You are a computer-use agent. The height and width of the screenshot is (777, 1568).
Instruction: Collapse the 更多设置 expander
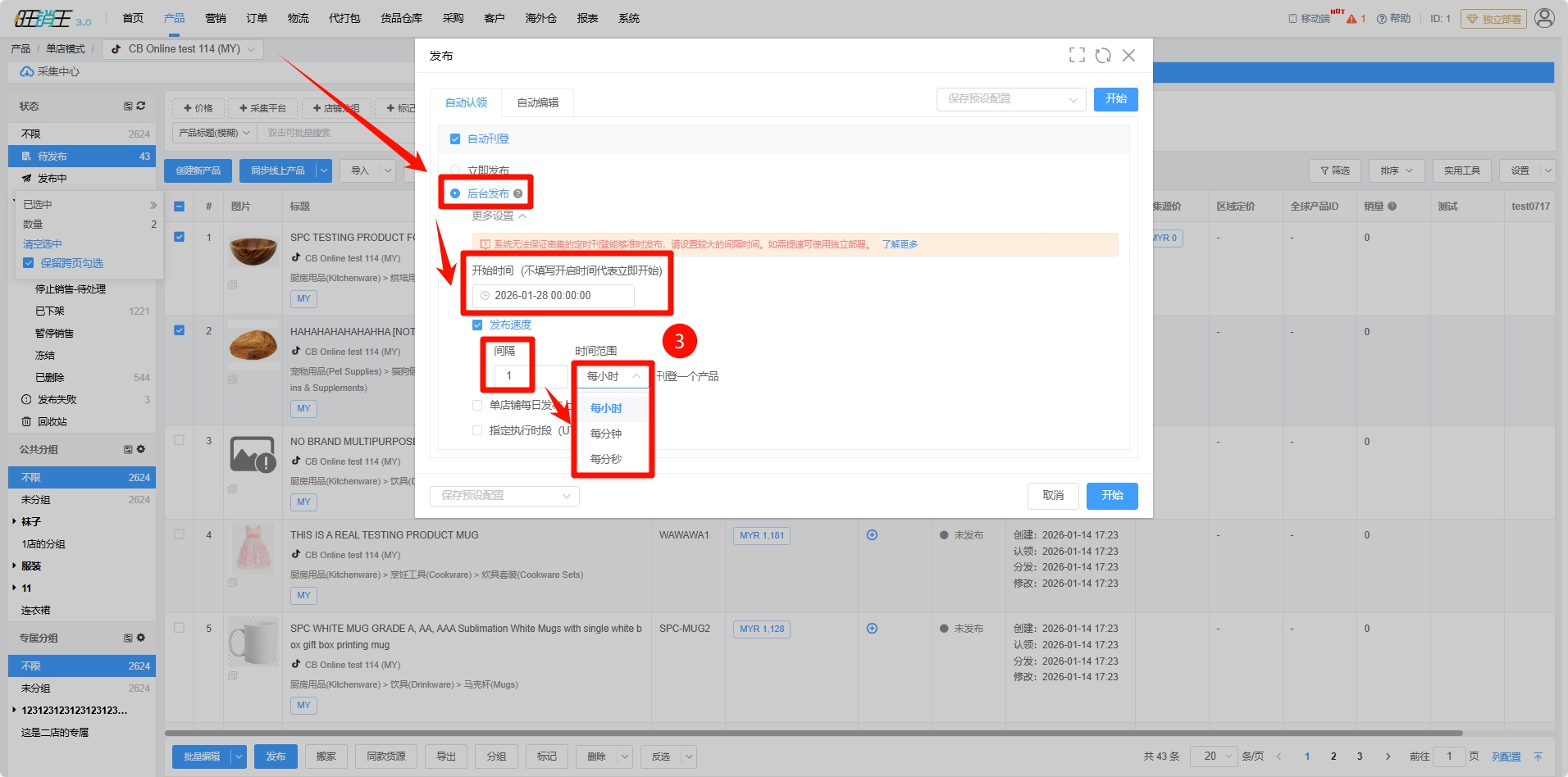click(x=499, y=216)
